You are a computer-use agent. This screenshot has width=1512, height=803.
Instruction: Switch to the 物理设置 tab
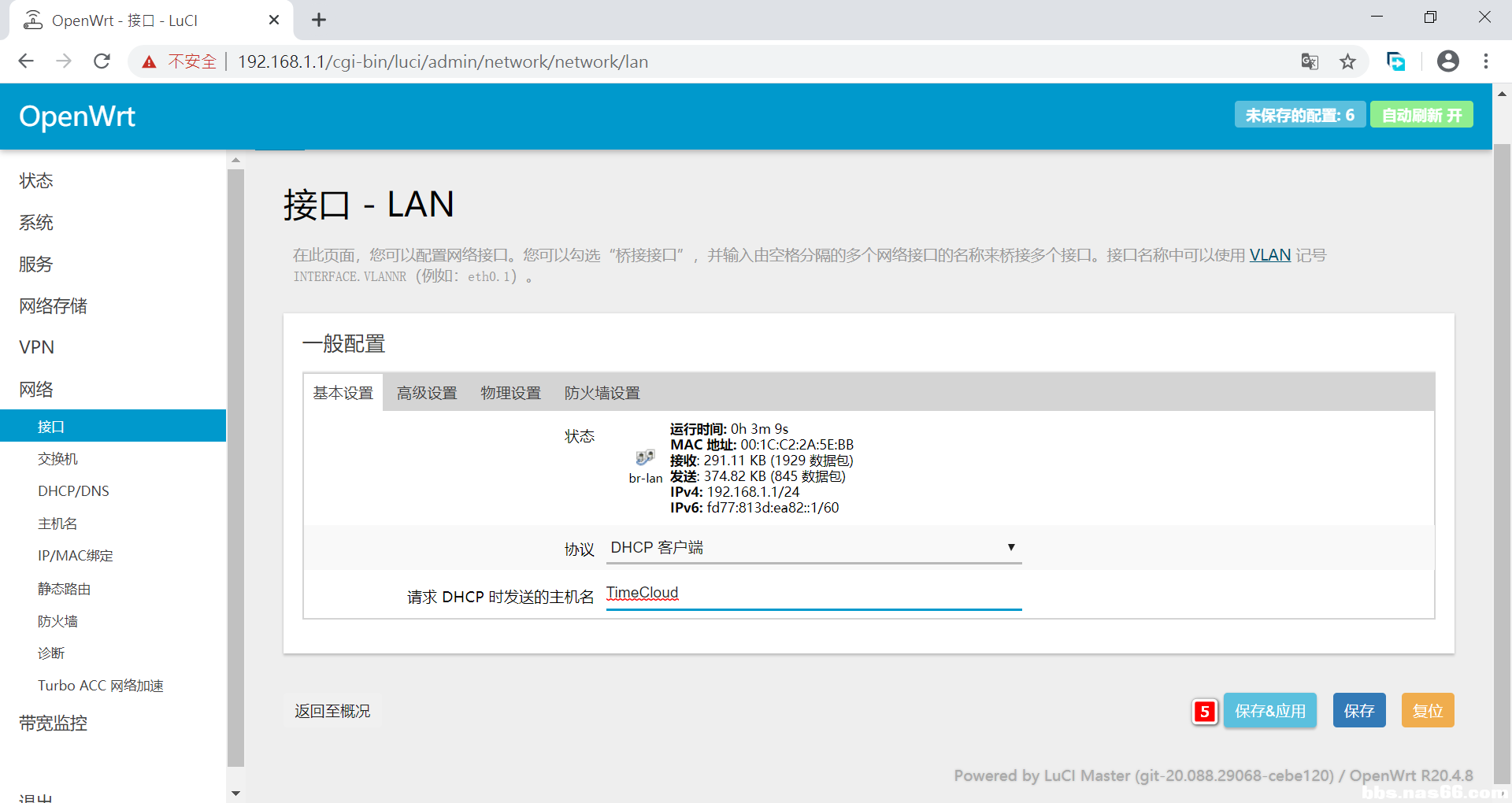[x=510, y=393]
